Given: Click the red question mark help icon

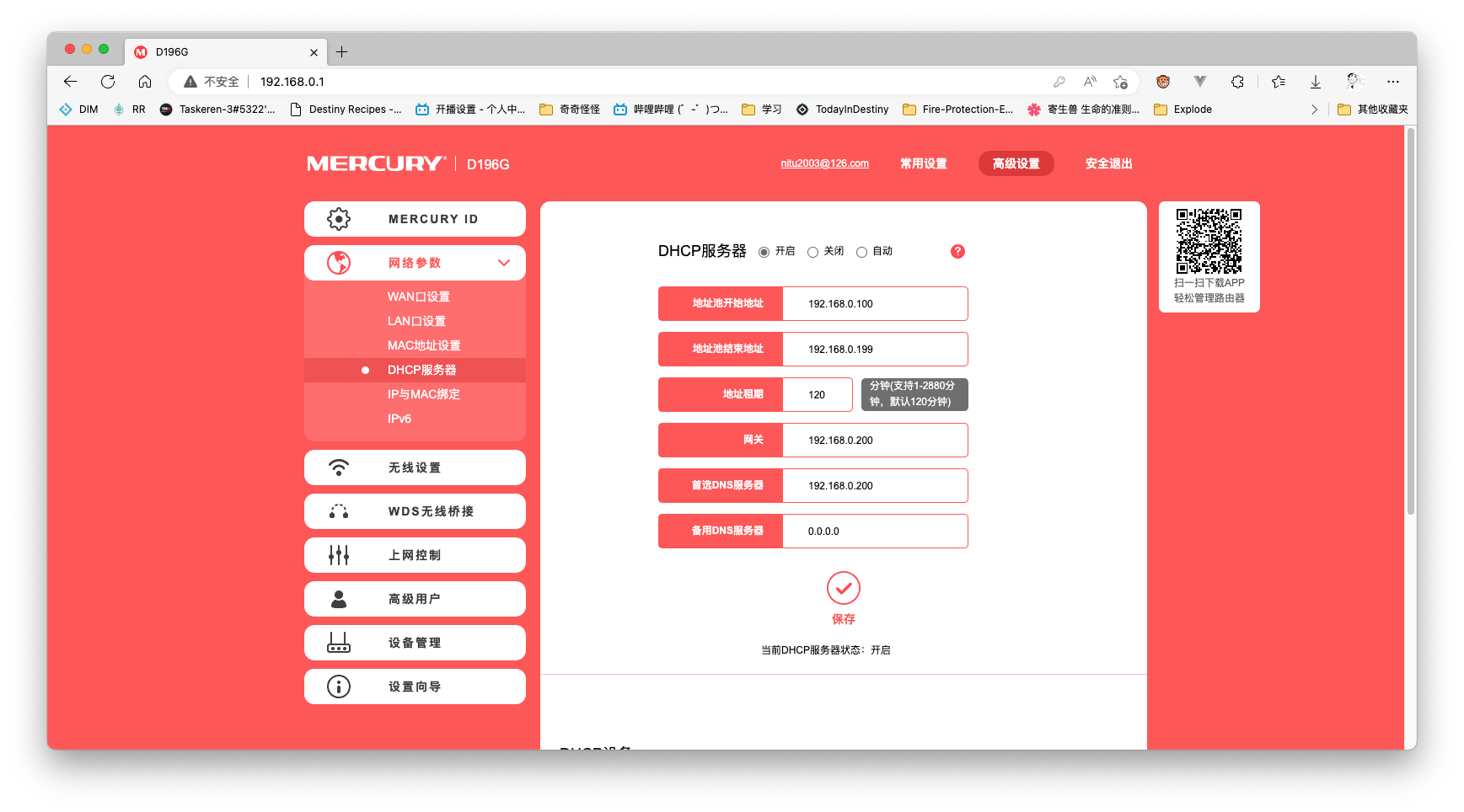Looking at the screenshot, I should 957,251.
